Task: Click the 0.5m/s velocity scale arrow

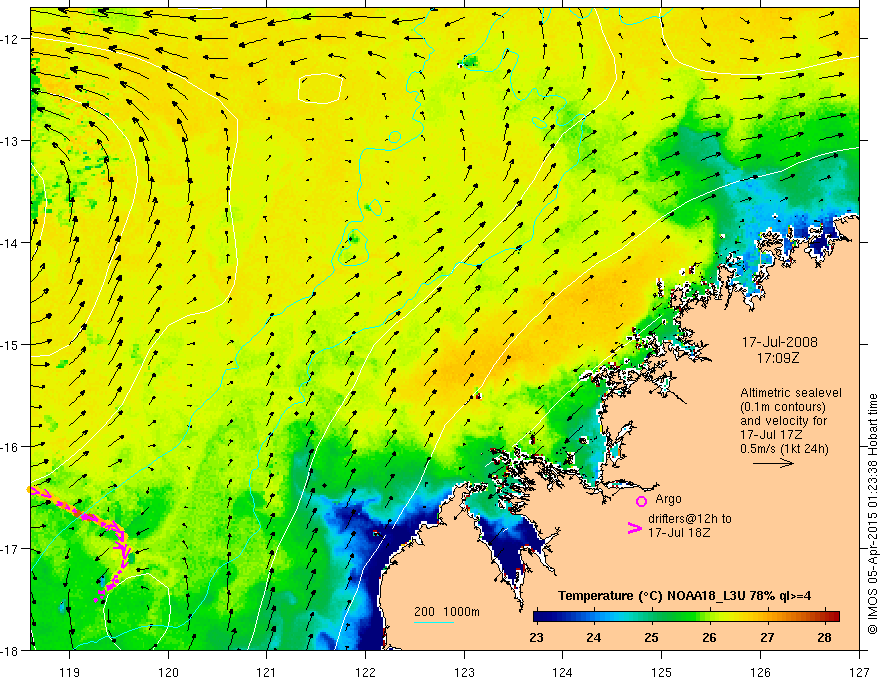Action: 773,463
